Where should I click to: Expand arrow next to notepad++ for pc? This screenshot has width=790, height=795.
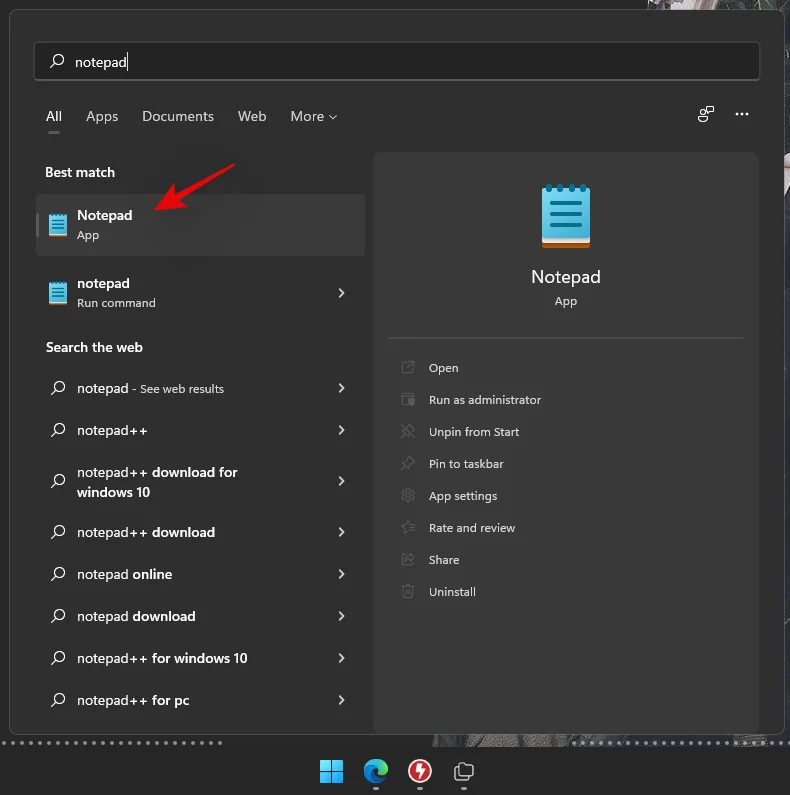341,700
